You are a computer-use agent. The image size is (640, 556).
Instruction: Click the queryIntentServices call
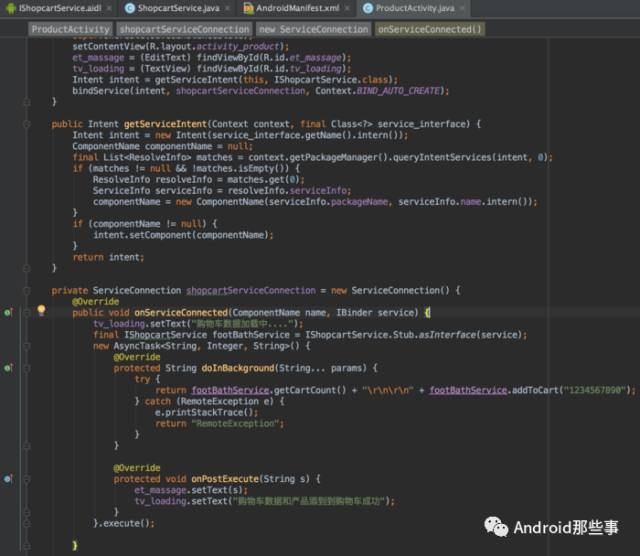(x=472, y=157)
